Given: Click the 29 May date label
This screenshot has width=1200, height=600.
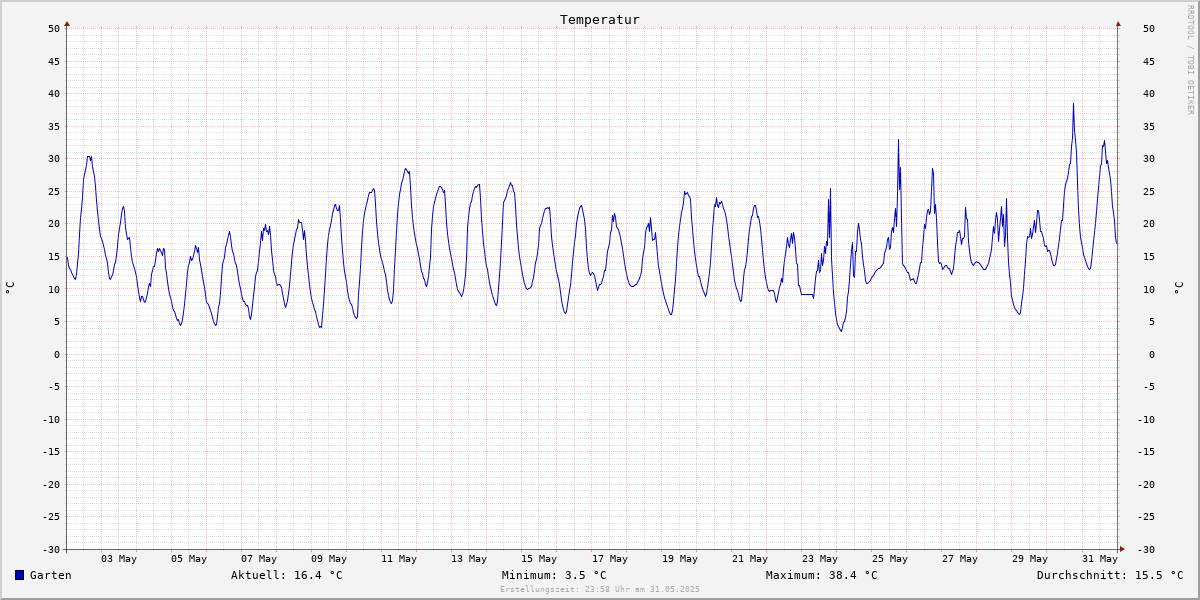Looking at the screenshot, I should pos(1030,558).
